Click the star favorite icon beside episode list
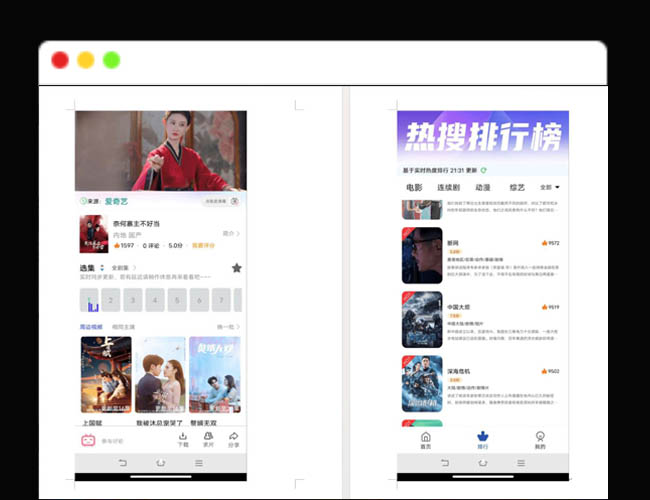The width and height of the screenshot is (650, 500). [237, 268]
